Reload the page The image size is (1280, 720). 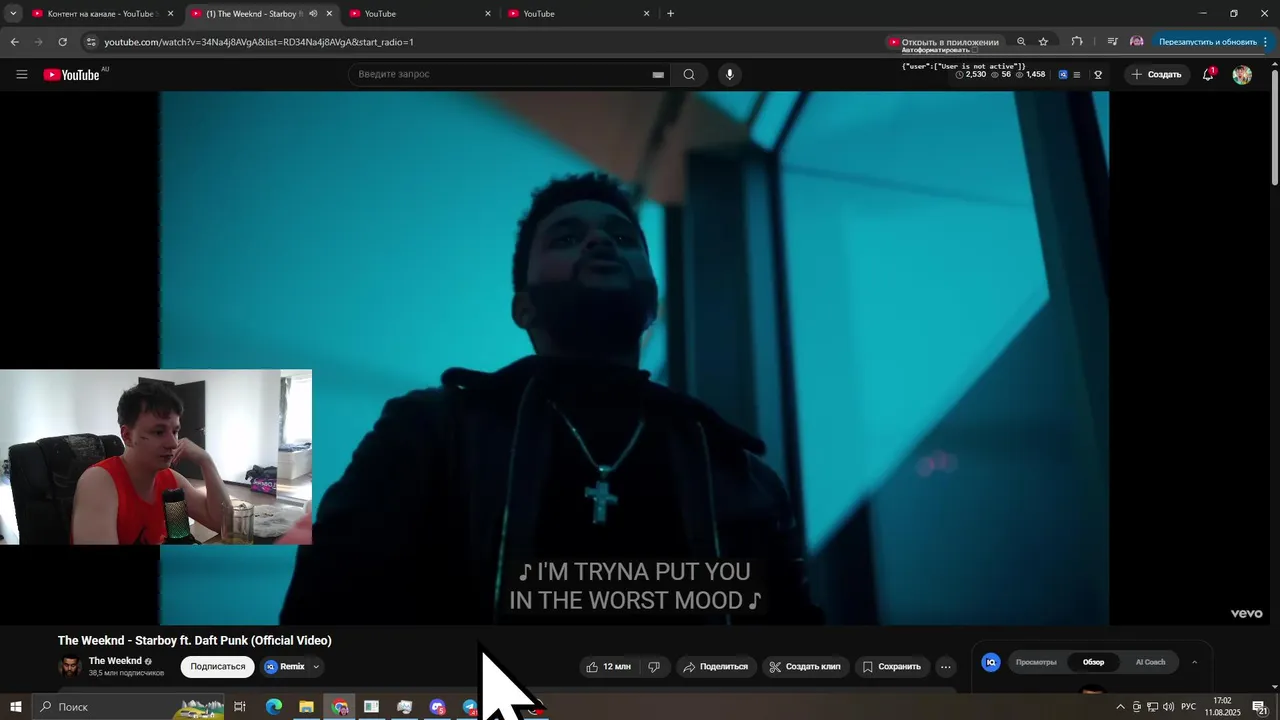pos(62,42)
